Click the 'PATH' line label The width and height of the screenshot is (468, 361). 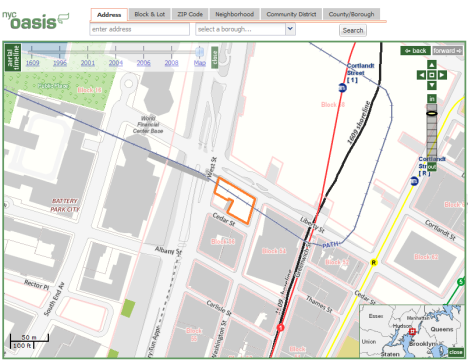(330, 245)
